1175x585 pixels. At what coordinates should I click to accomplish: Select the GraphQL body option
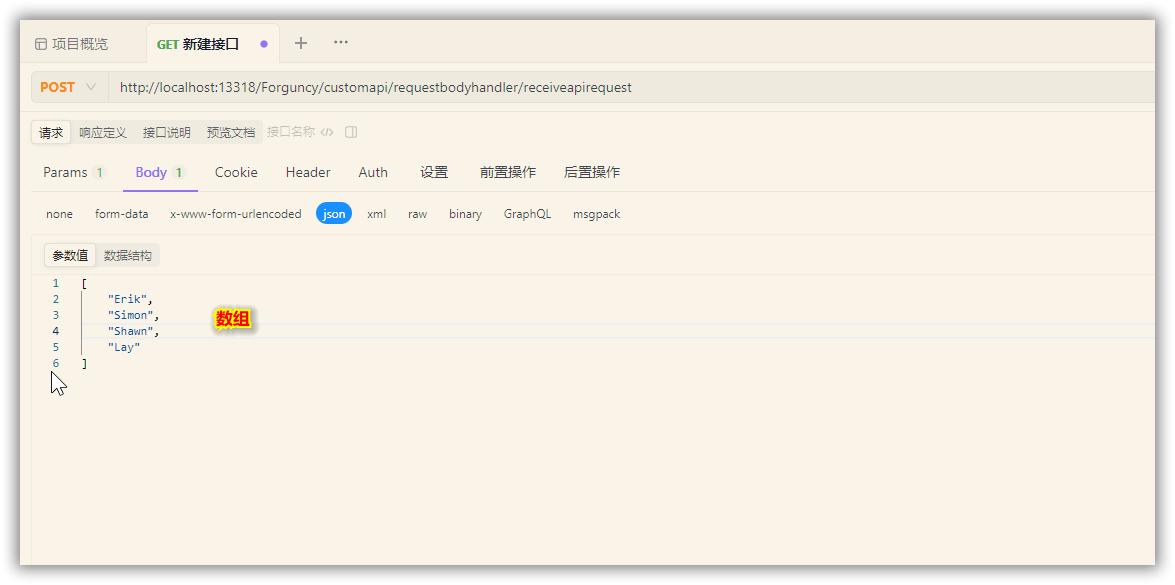(527, 214)
